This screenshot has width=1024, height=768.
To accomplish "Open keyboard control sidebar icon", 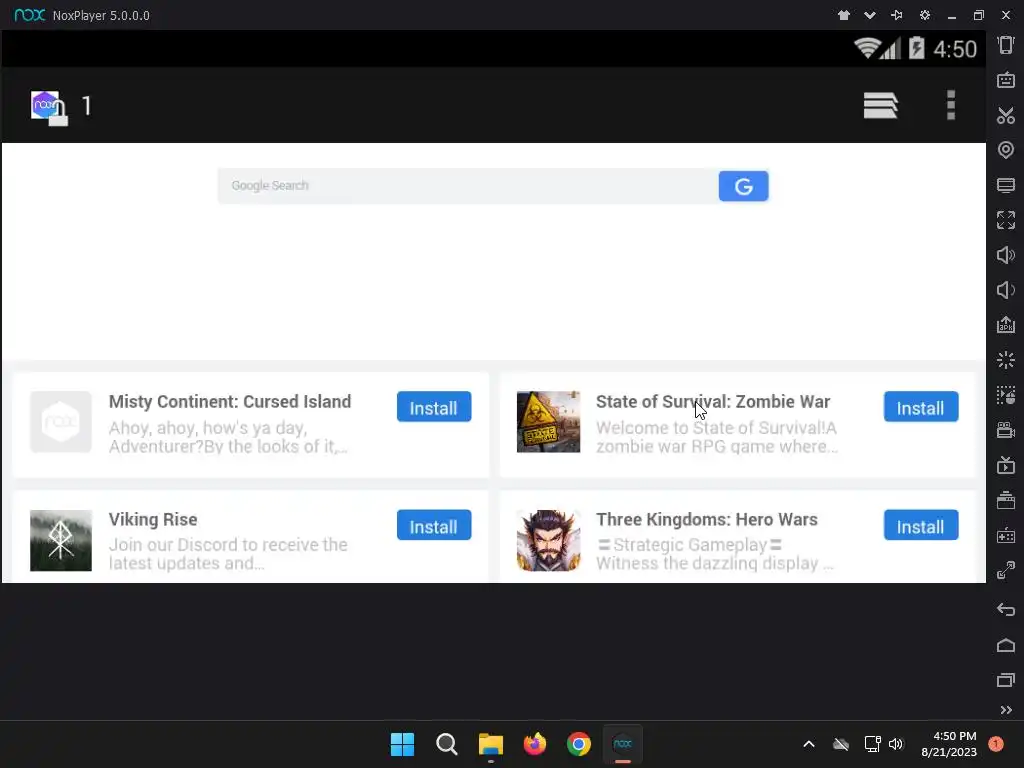I will pos(1006,80).
